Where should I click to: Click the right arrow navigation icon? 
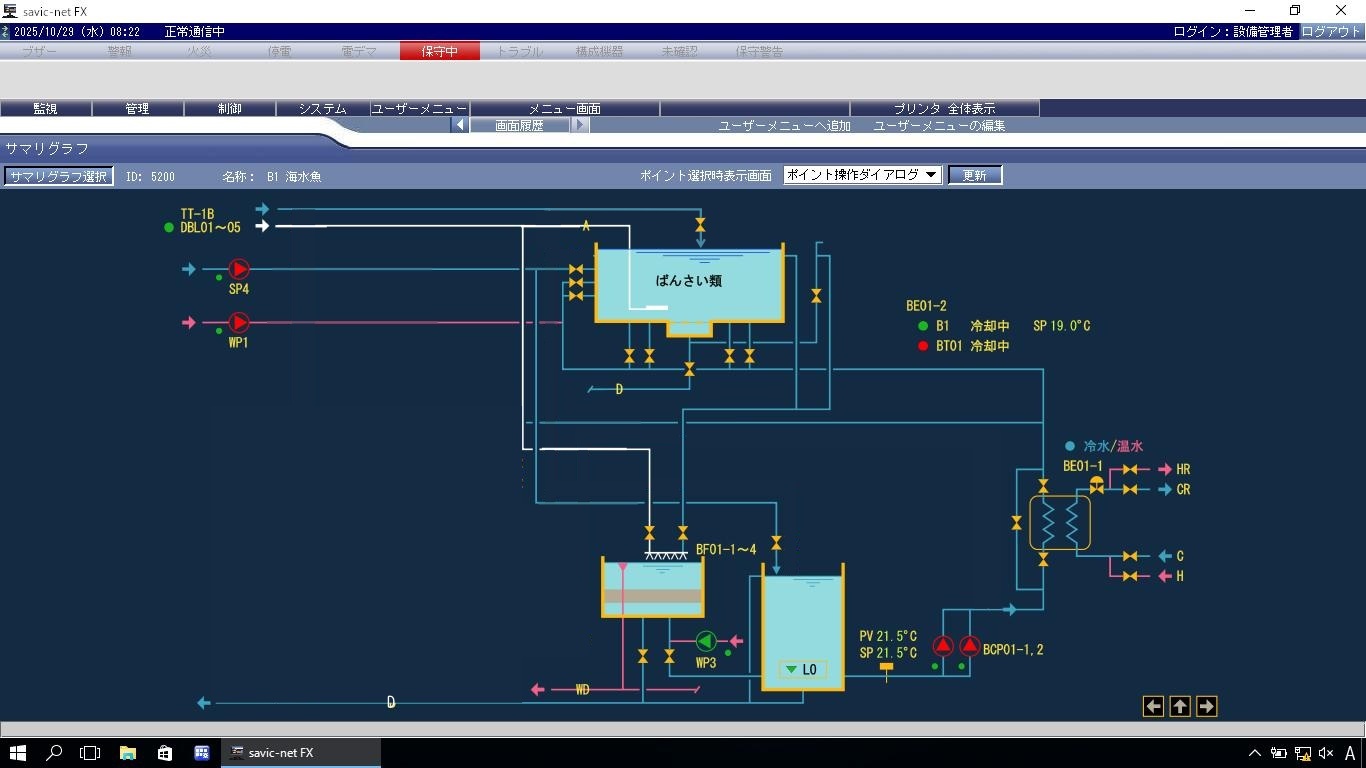(x=1206, y=706)
